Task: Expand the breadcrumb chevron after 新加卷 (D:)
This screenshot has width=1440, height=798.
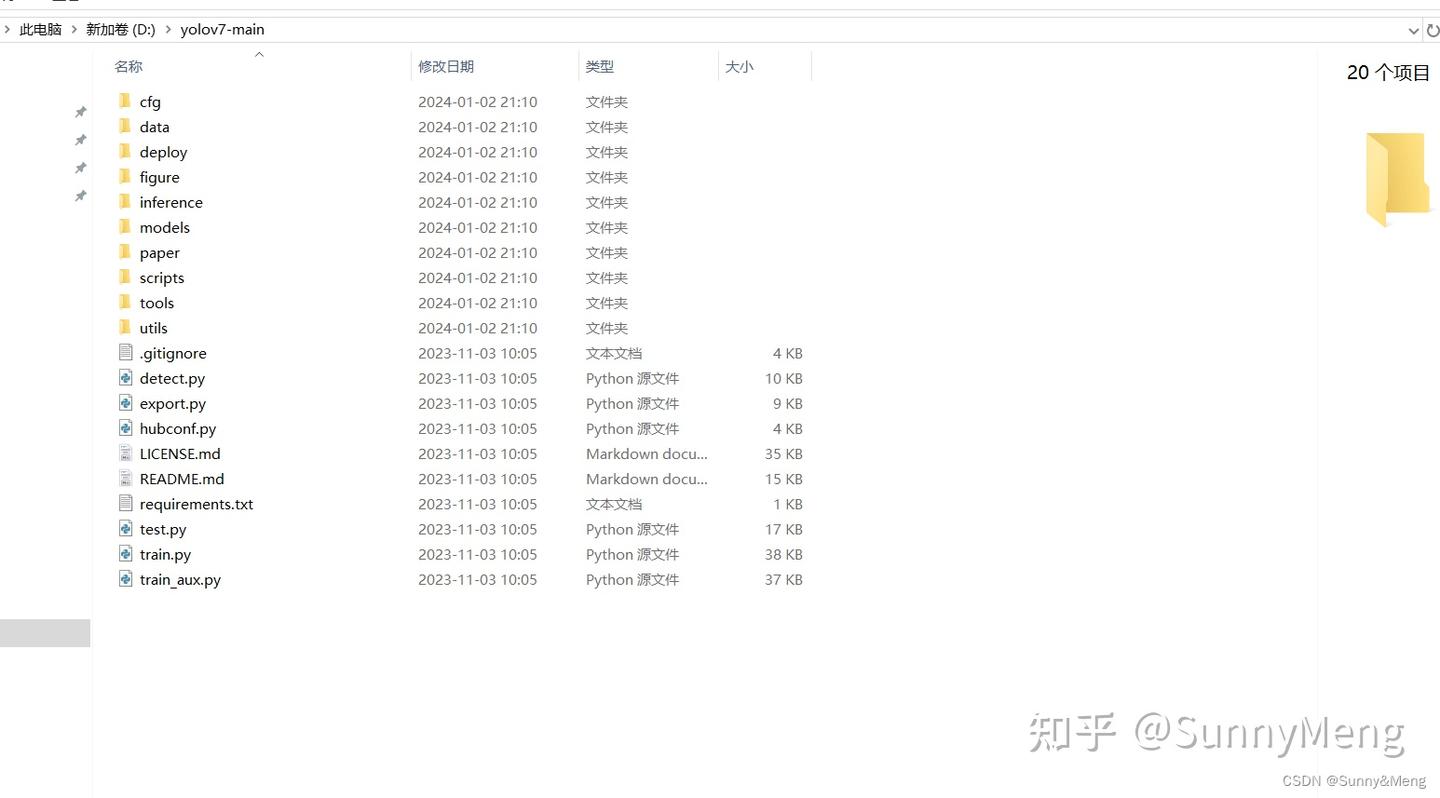Action: (x=167, y=29)
